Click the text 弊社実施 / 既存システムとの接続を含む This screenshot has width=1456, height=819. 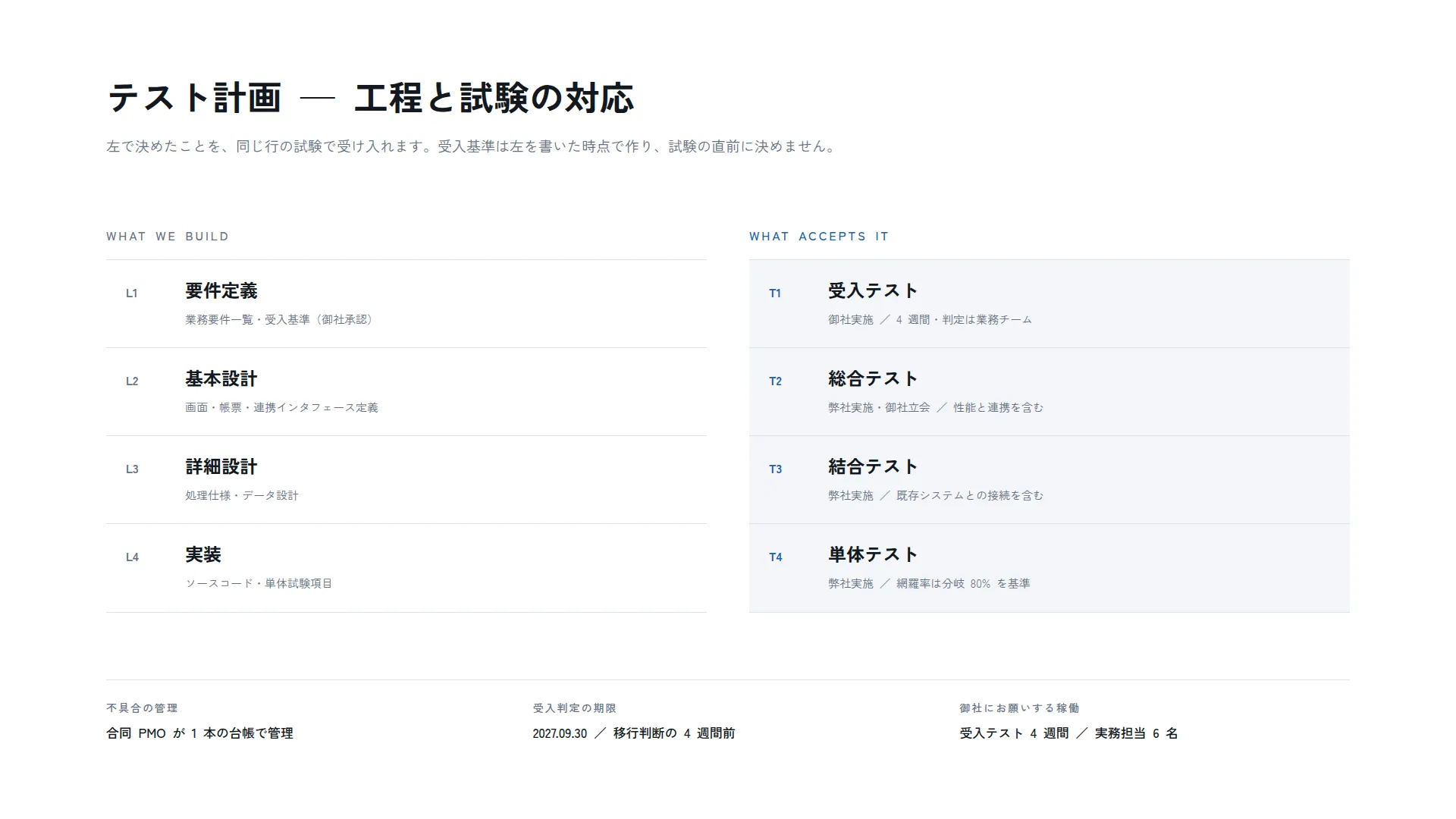point(936,496)
